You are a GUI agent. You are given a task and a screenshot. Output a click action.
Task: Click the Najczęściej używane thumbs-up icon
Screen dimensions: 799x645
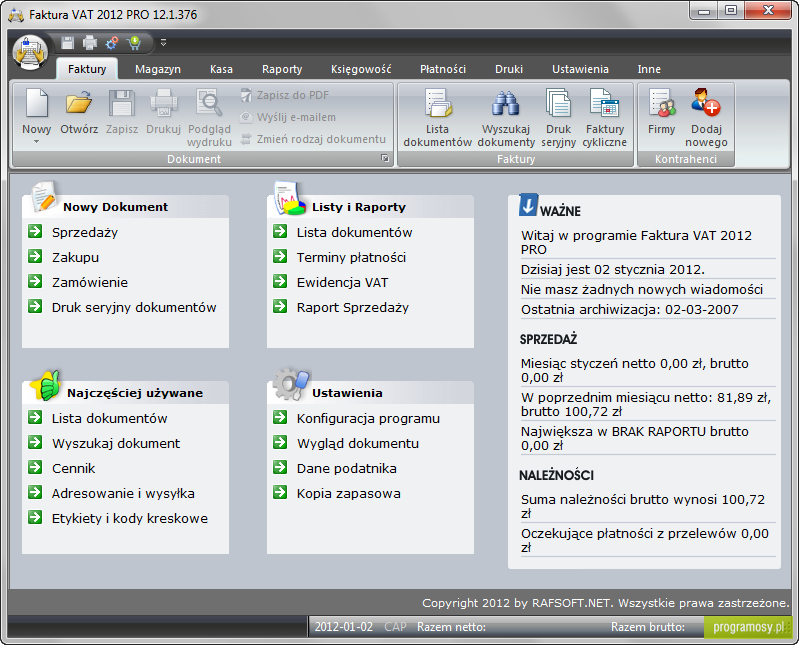point(45,385)
